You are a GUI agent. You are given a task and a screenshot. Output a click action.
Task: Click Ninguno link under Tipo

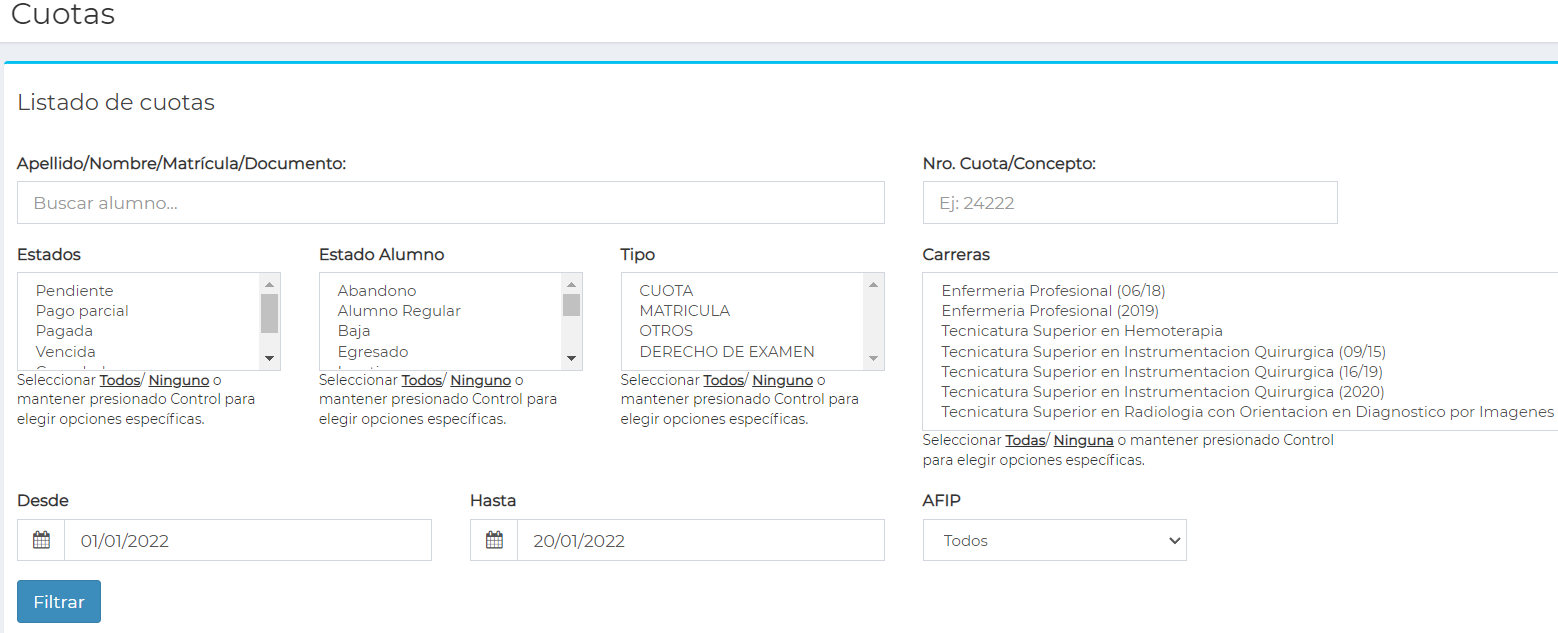pyautogui.click(x=783, y=380)
